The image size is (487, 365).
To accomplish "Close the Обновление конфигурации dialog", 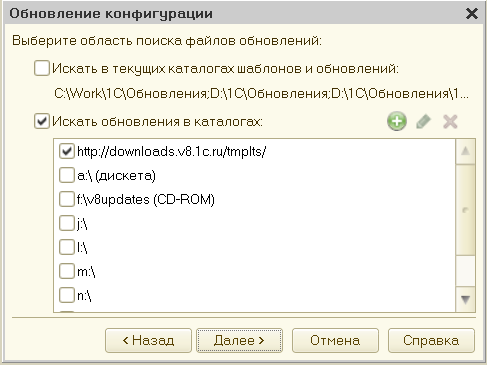I will pos(472,14).
